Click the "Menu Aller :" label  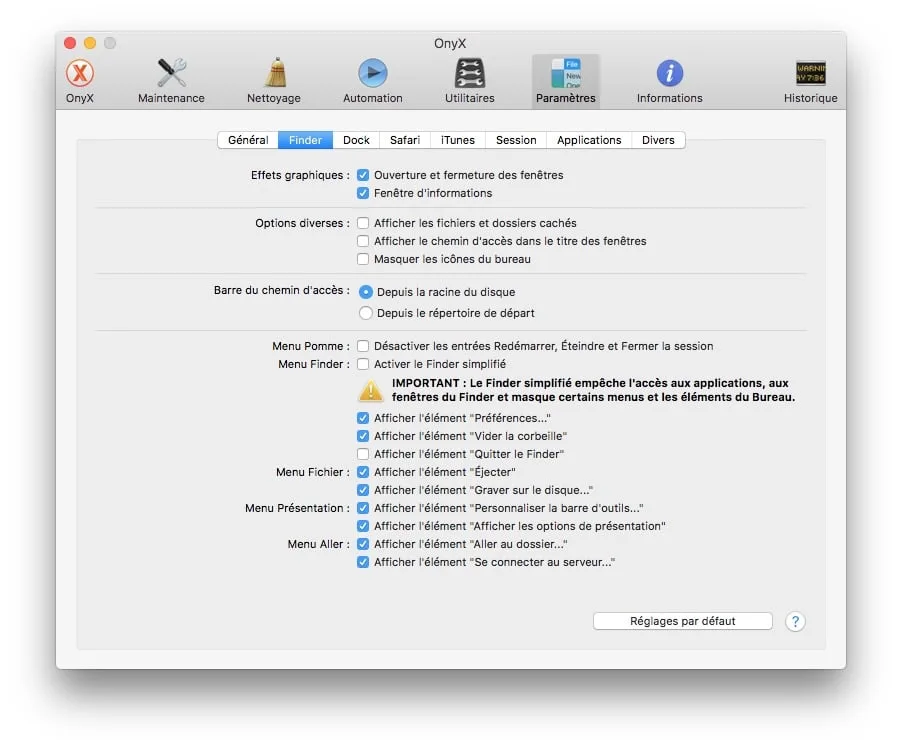319,544
